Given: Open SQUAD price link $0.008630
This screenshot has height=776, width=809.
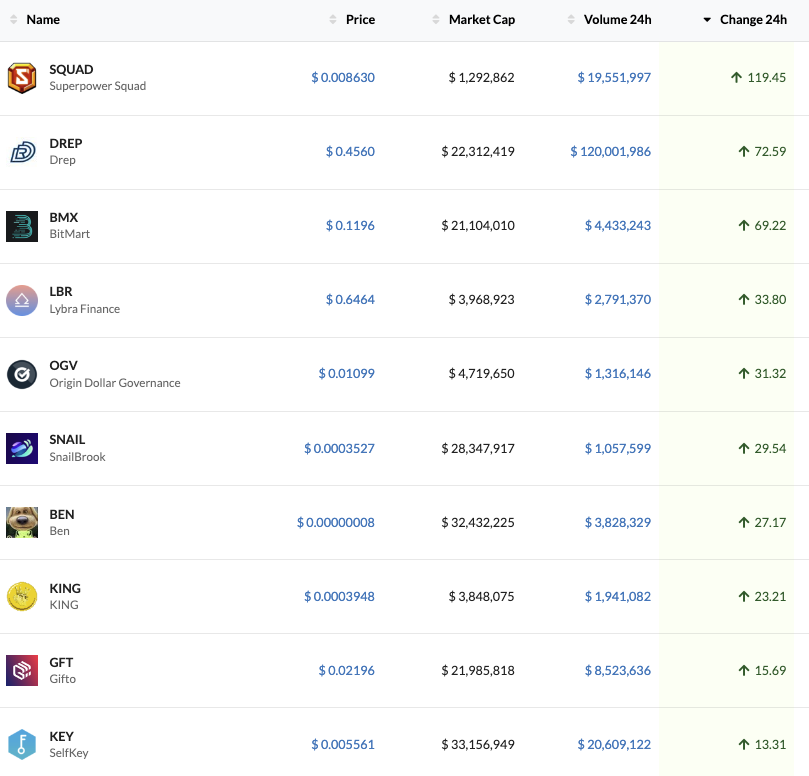Looking at the screenshot, I should click(343, 77).
